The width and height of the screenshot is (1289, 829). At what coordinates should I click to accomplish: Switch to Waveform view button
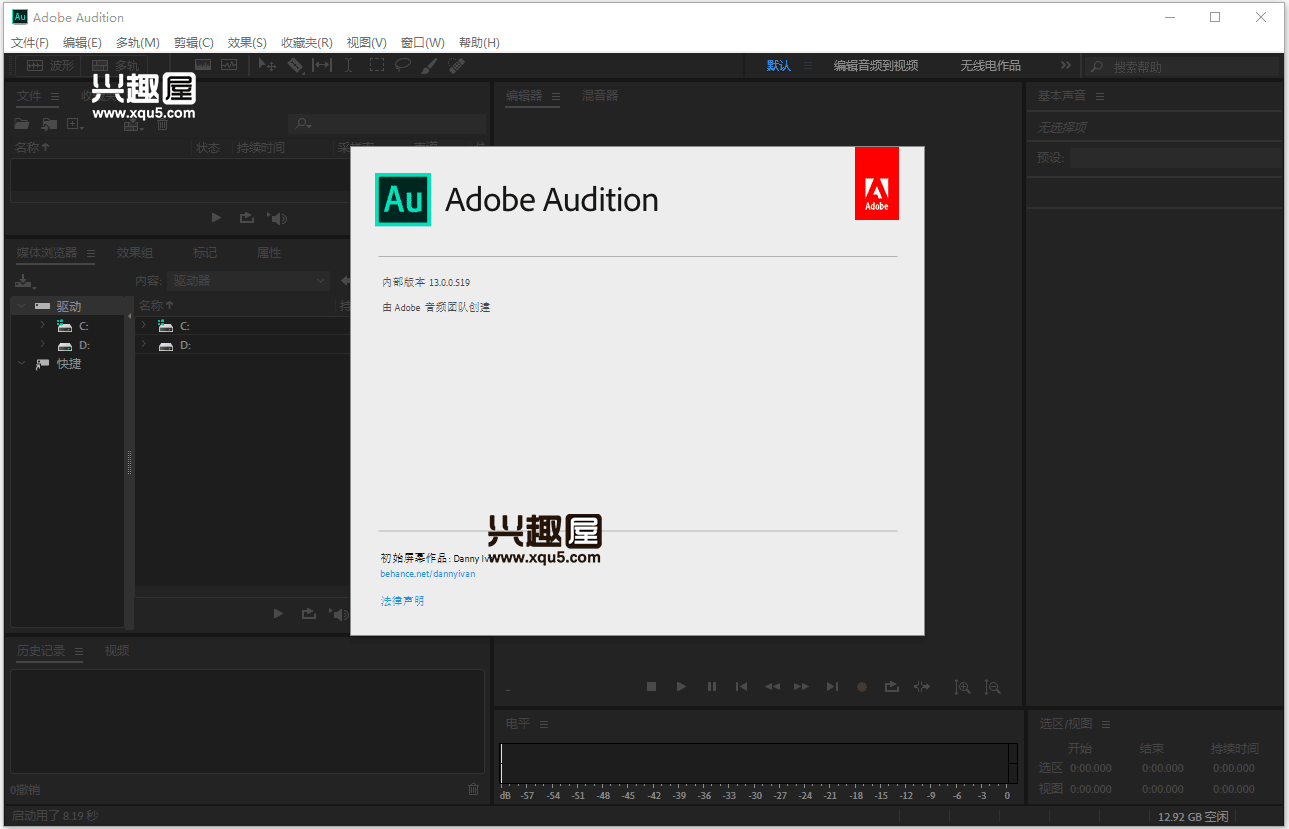click(49, 65)
